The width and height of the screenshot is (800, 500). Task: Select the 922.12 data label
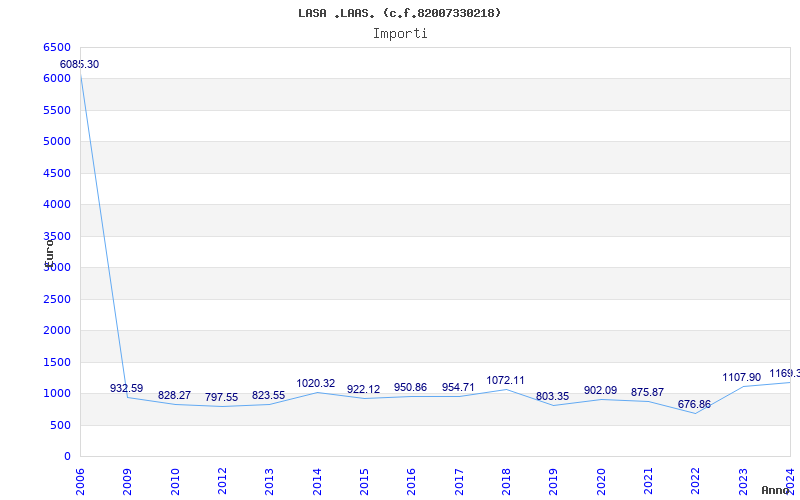point(363,389)
